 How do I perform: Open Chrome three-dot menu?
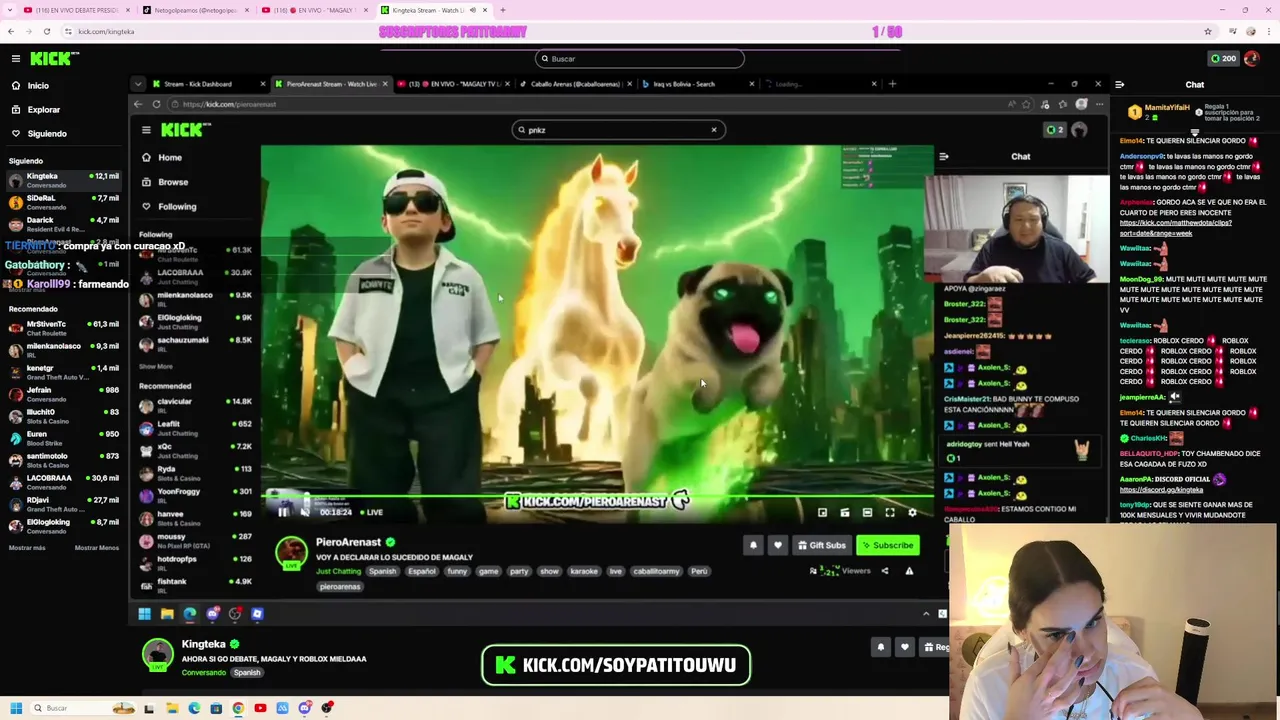pos(1267,31)
